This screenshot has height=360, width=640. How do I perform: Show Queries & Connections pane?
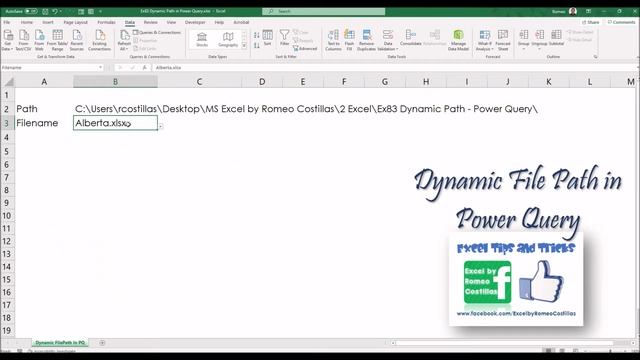coord(157,32)
